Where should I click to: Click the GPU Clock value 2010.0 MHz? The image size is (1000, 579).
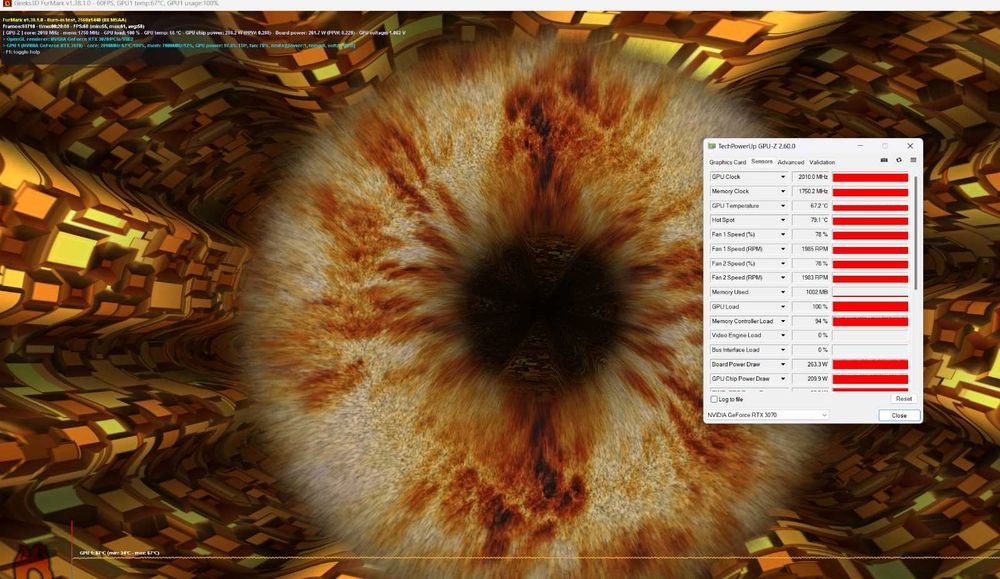click(811, 177)
